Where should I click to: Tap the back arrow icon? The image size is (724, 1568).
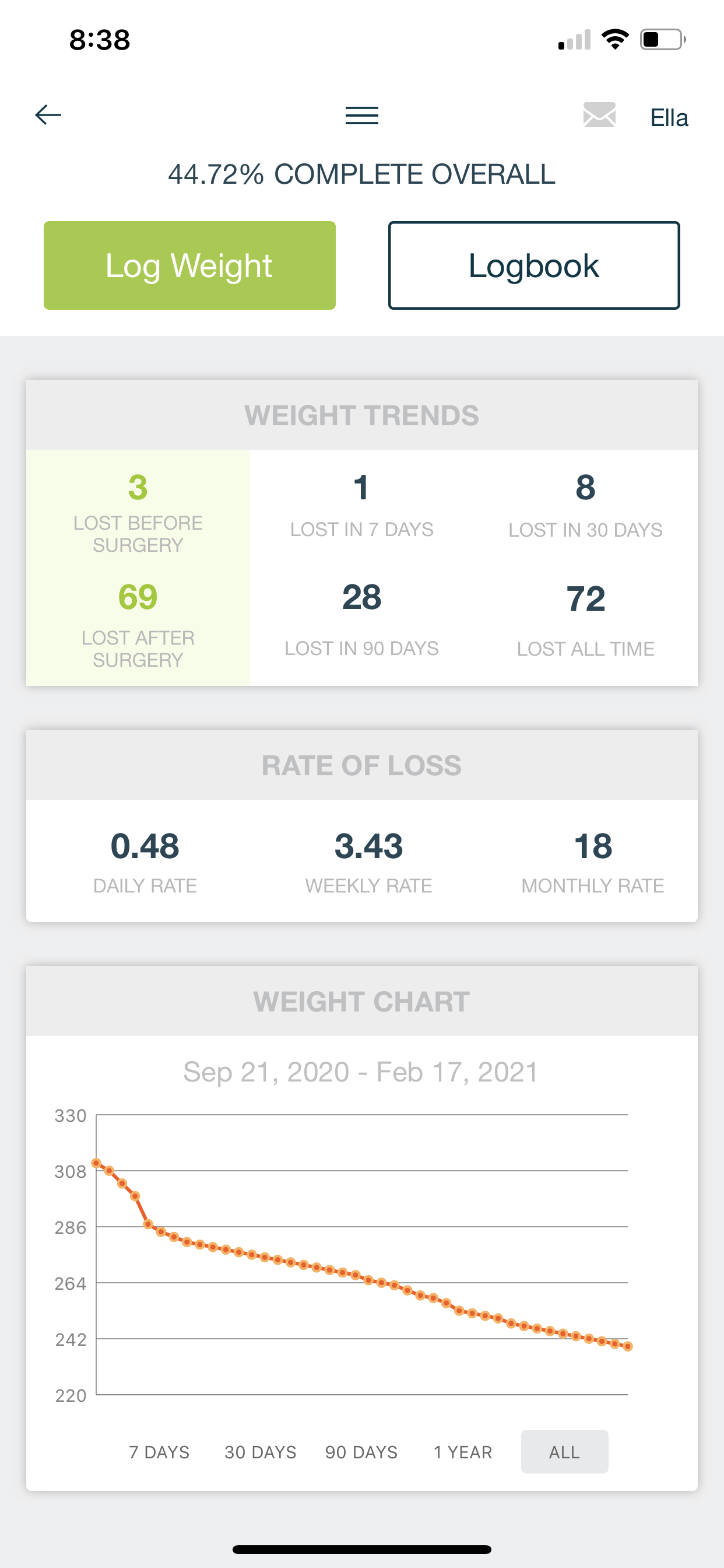[x=48, y=114]
